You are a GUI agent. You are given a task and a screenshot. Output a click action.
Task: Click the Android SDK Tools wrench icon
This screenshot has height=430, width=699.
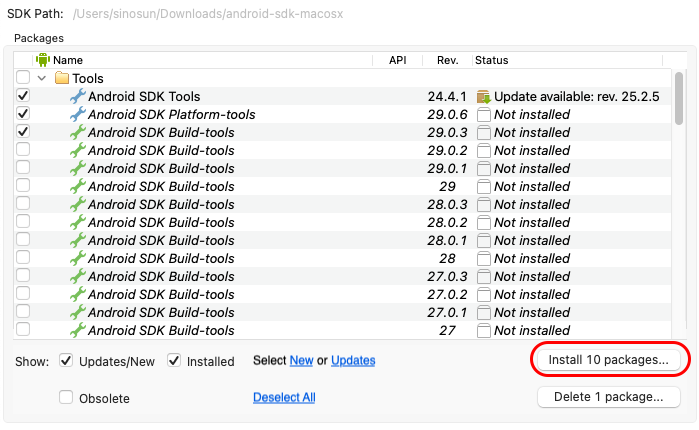coord(78,97)
